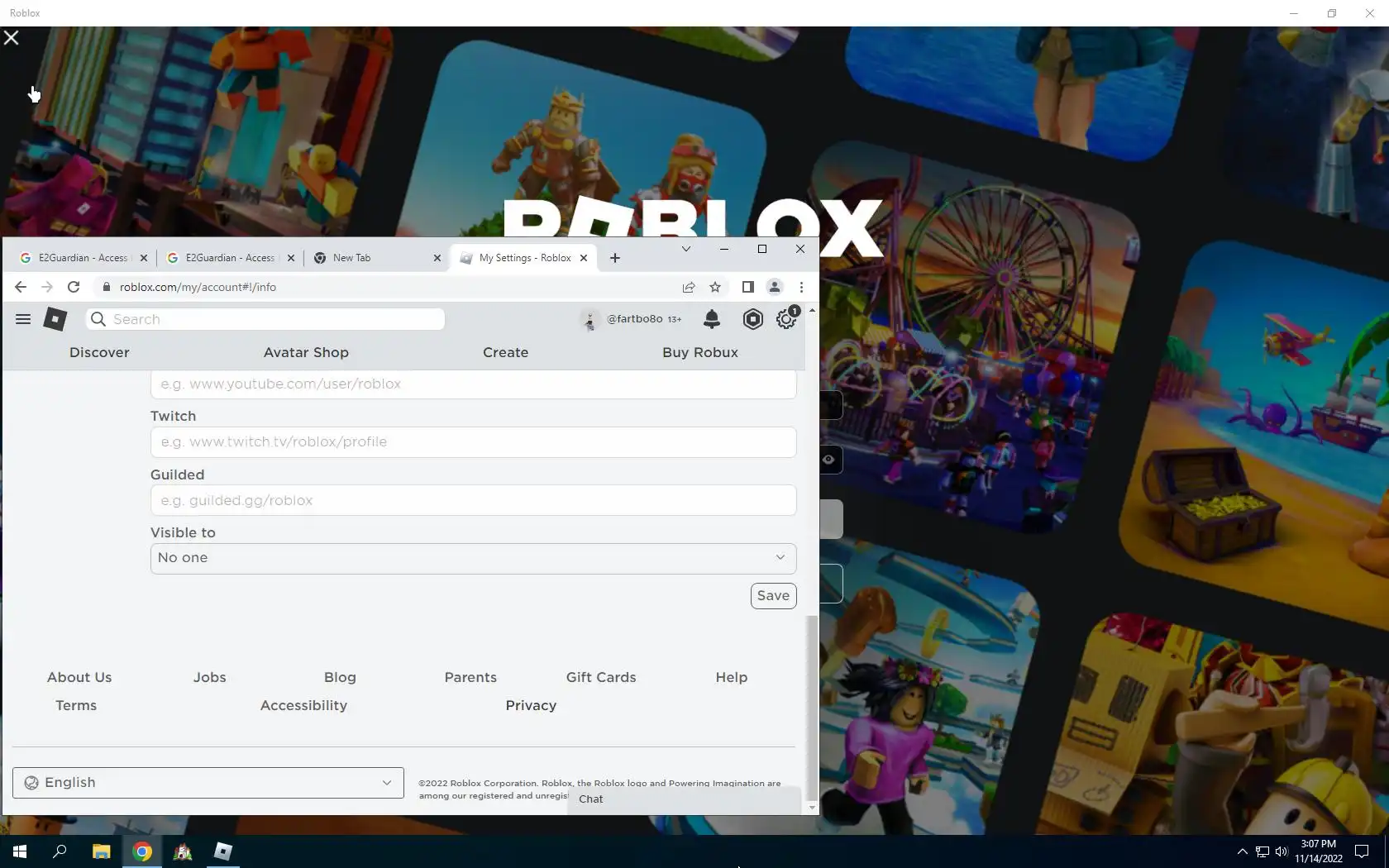This screenshot has width=1389, height=868.
Task: Open the Avatar Shop menu item
Action: point(306,352)
